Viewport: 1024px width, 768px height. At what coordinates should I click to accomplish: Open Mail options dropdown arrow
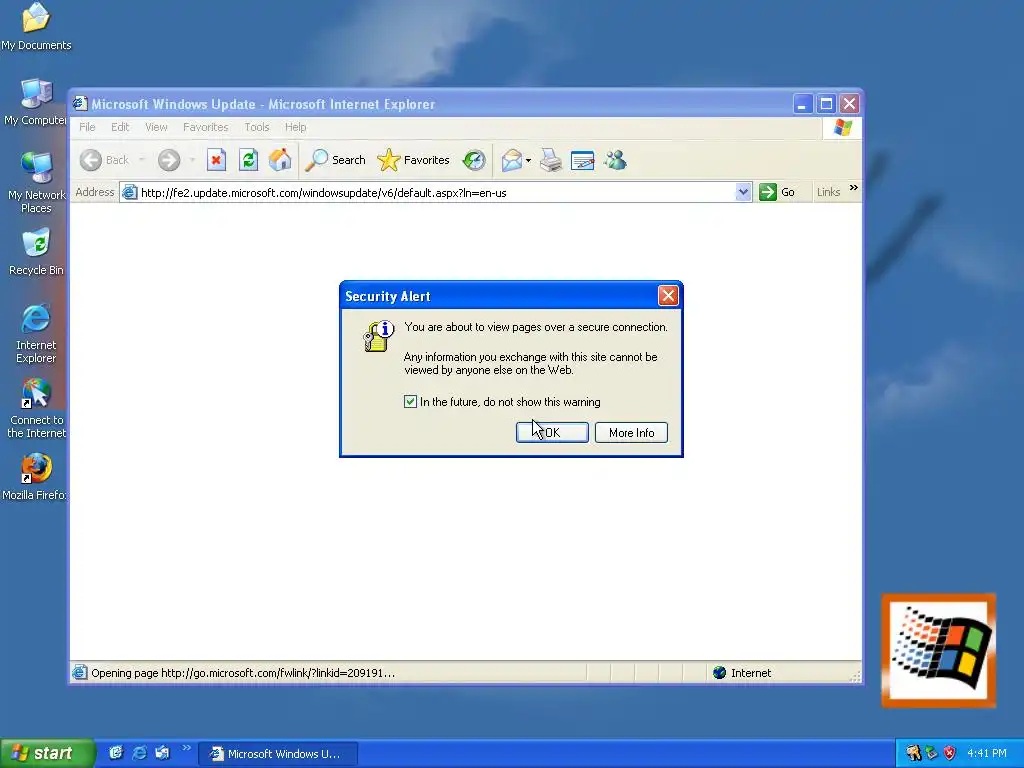[528, 161]
